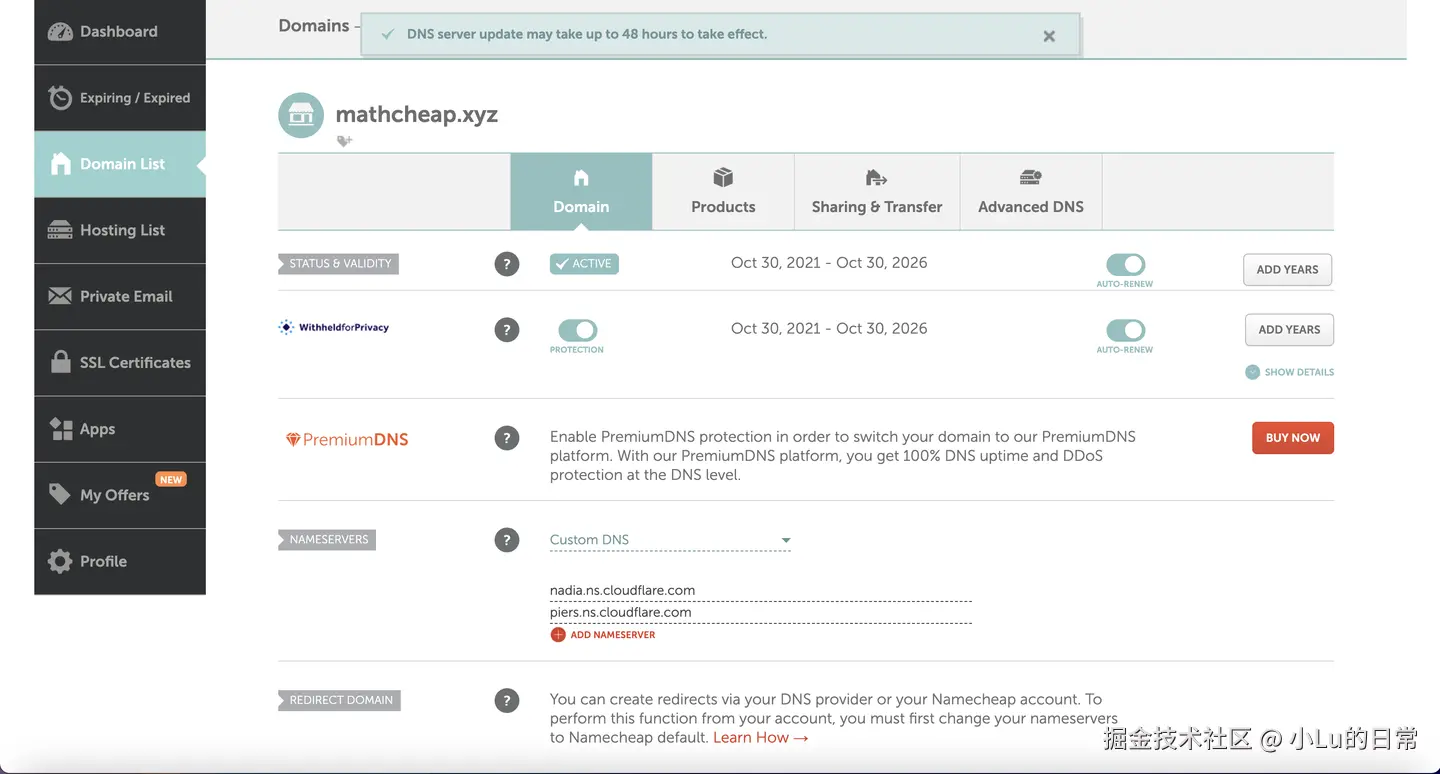
Task: Switch to the Domain tab
Action: coord(581,192)
